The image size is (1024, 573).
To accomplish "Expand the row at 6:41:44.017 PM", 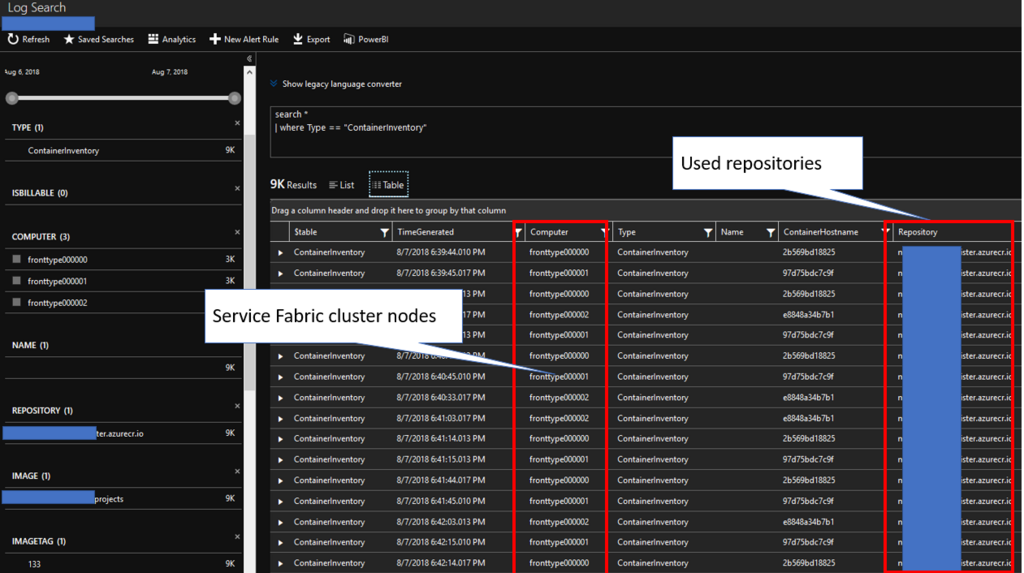I will [x=280, y=481].
